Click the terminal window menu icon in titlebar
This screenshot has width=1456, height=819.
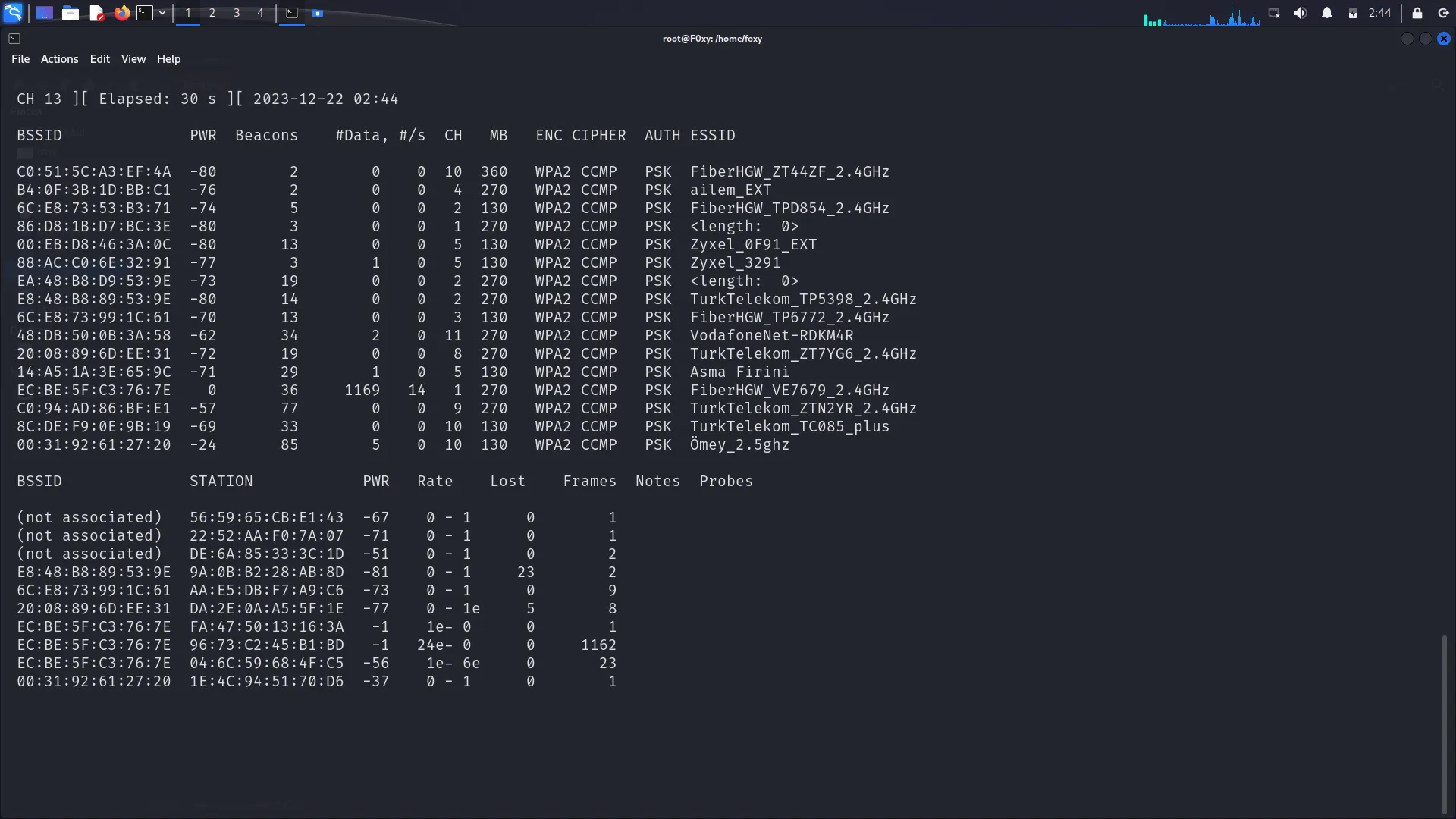tap(14, 39)
